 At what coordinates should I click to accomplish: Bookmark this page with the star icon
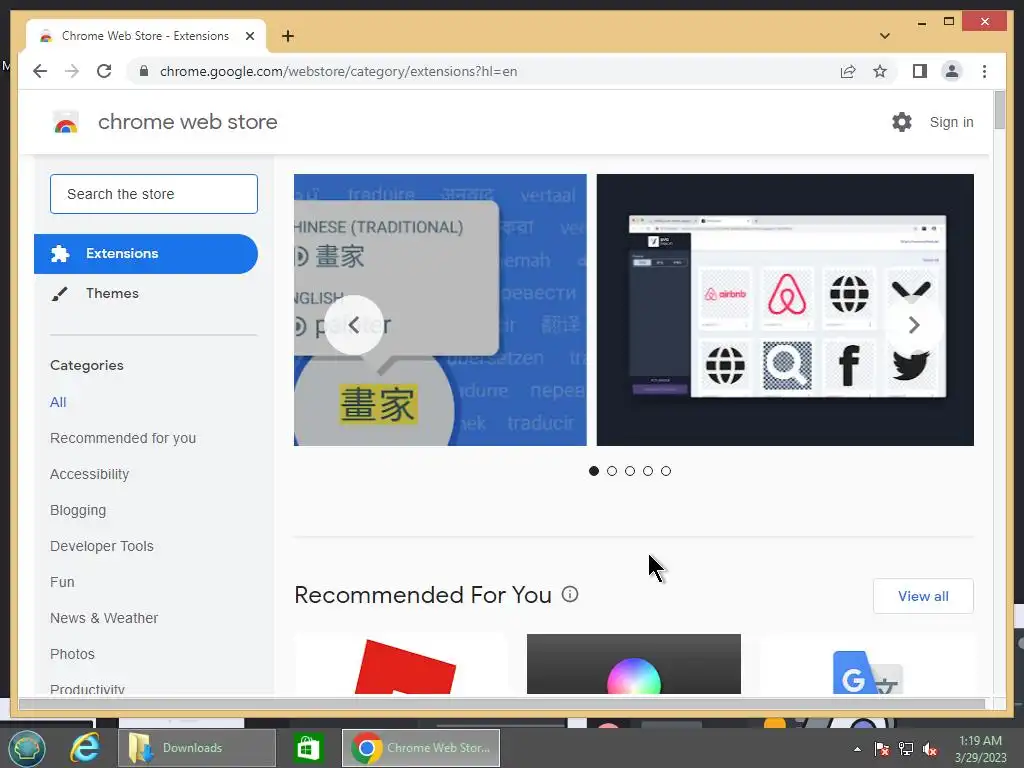[880, 71]
